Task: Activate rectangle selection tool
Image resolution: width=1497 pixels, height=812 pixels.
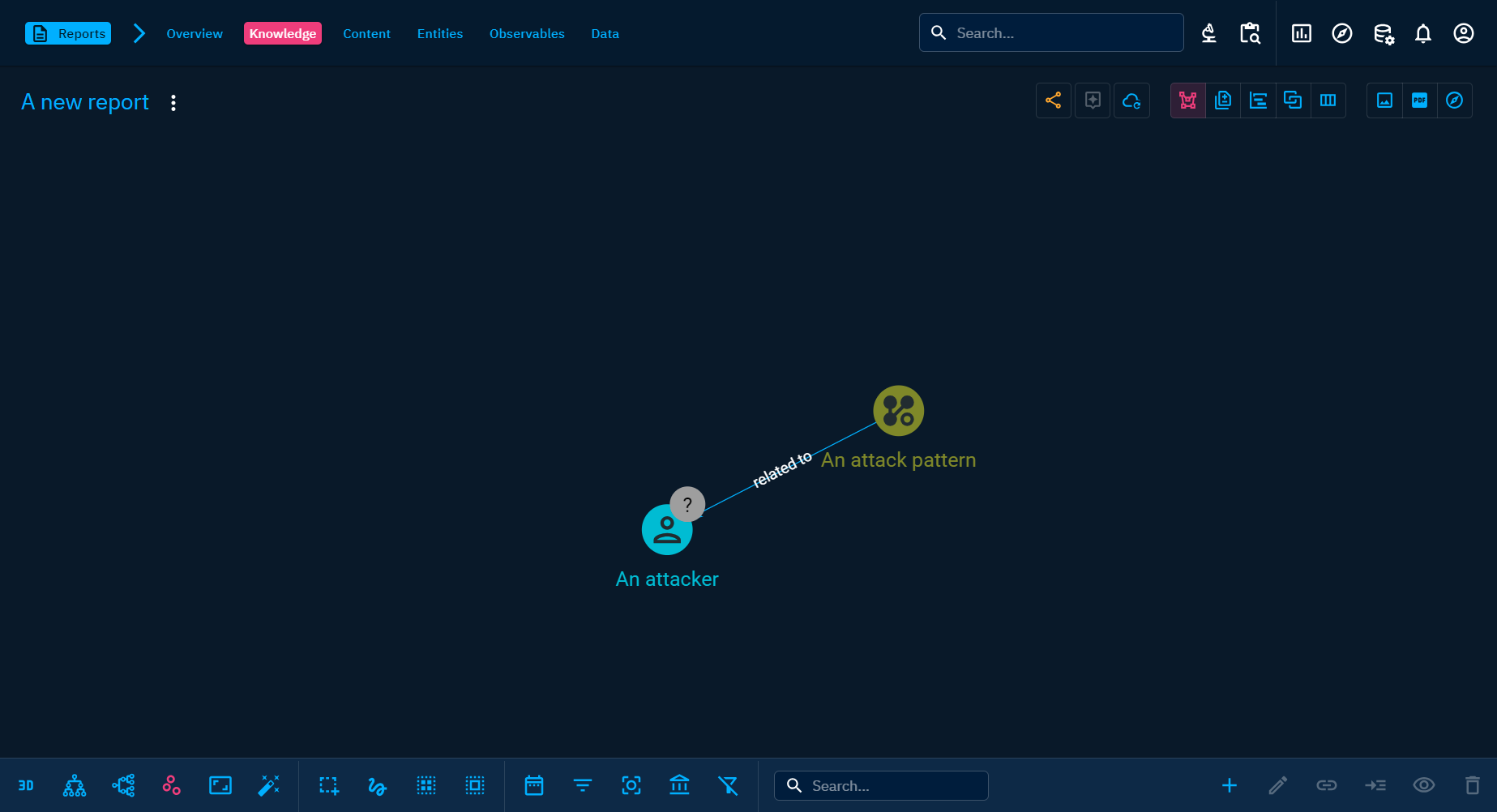Action: coord(329,785)
